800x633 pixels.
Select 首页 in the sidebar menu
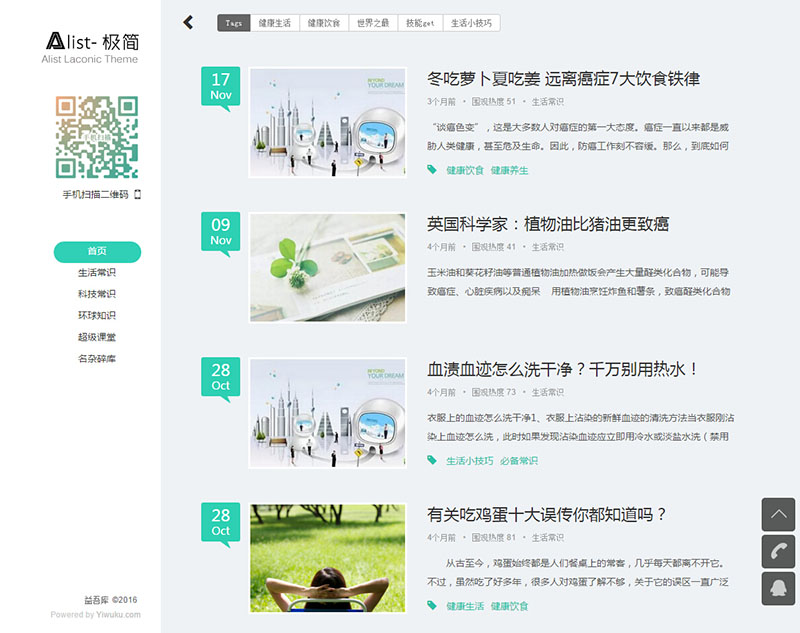pyautogui.click(x=97, y=252)
